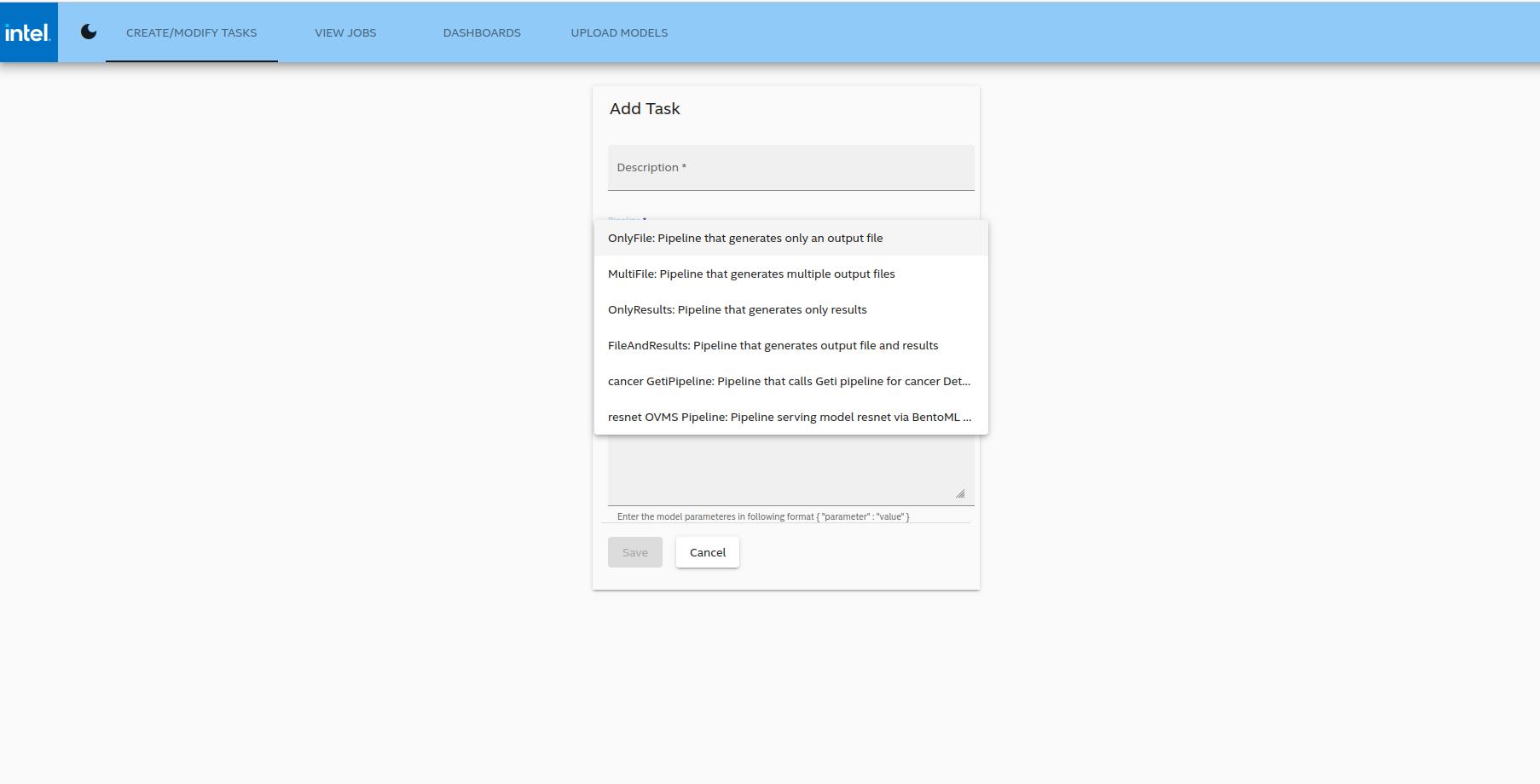Select OnlyFile pipeline option
1540x784 pixels.
click(791, 238)
